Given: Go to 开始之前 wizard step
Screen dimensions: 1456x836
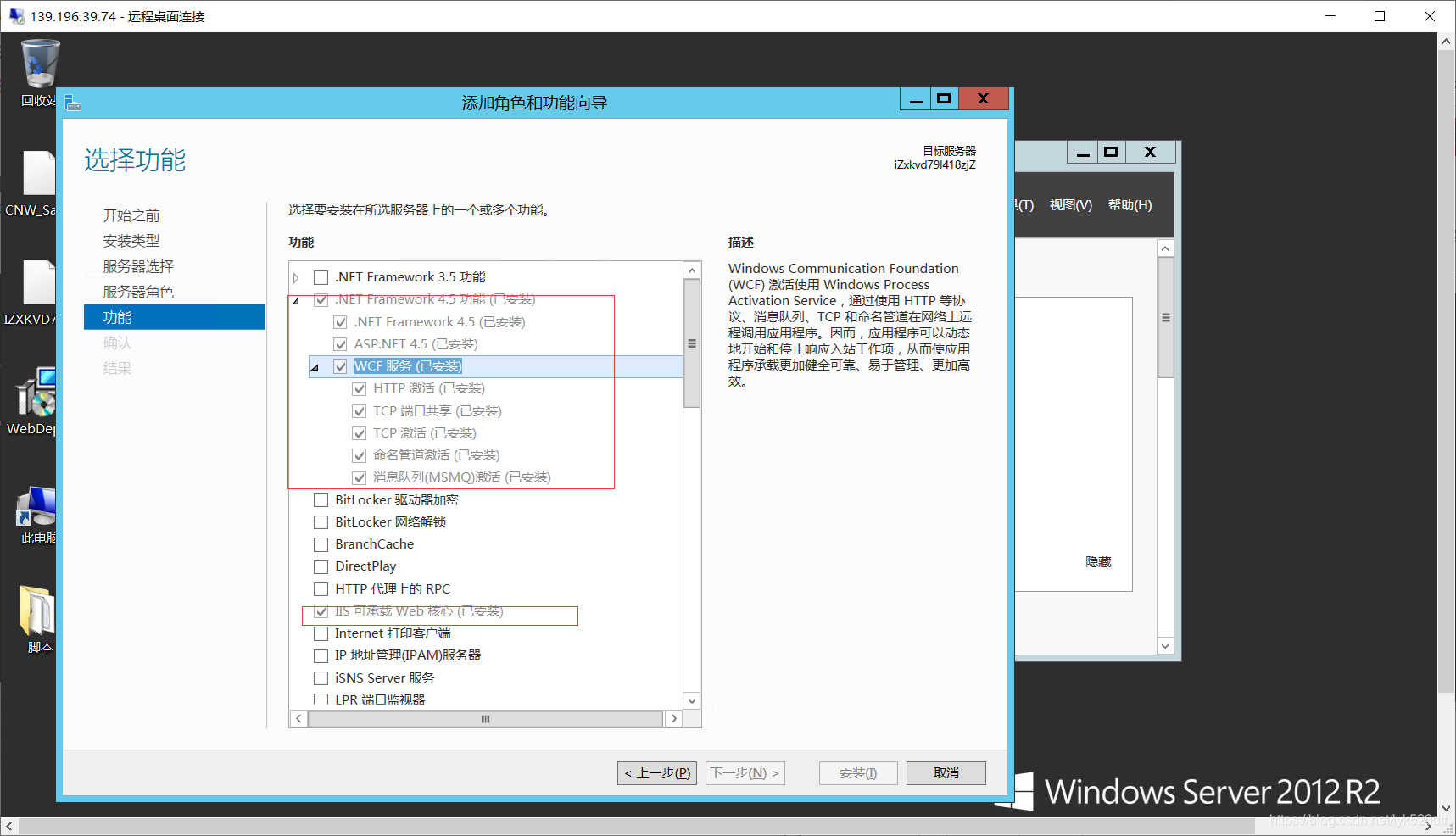Looking at the screenshot, I should coord(131,215).
